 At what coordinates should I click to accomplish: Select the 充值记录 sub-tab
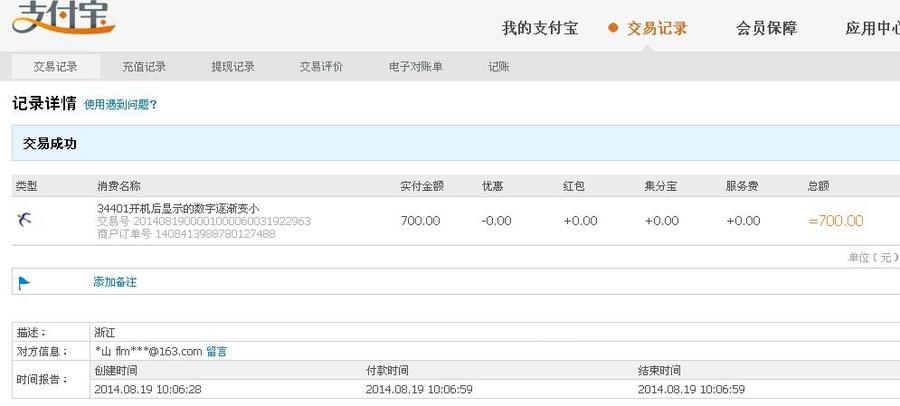pos(144,67)
